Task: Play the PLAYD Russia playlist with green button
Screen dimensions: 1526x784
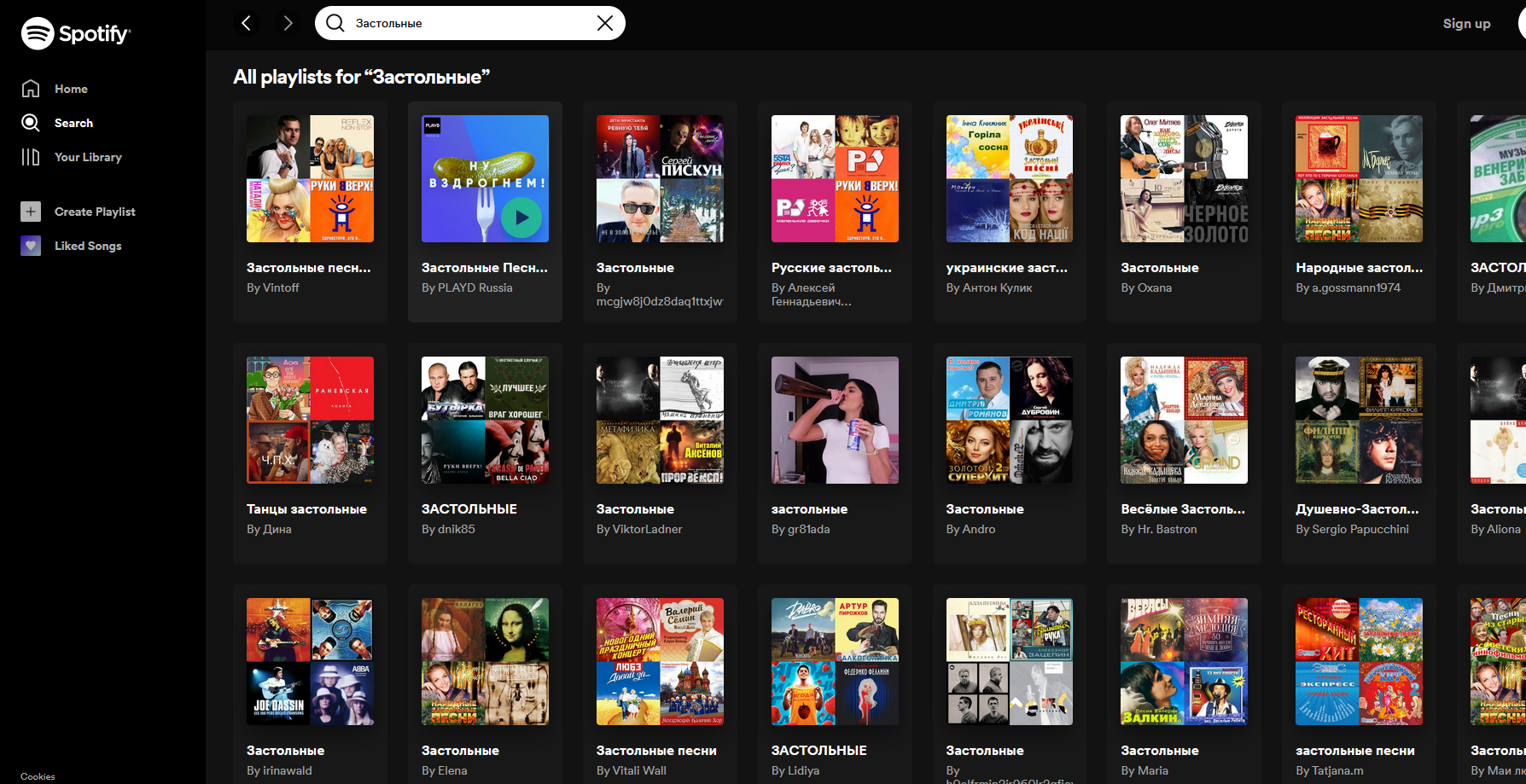Action: click(521, 218)
